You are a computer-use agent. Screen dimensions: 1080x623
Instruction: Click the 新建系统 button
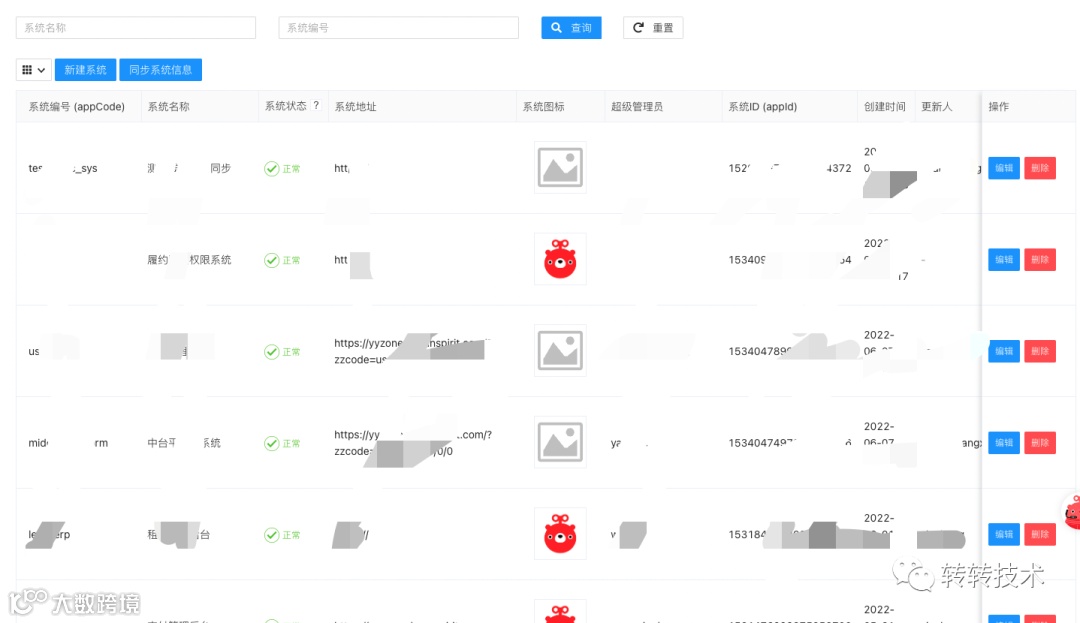tap(85, 70)
